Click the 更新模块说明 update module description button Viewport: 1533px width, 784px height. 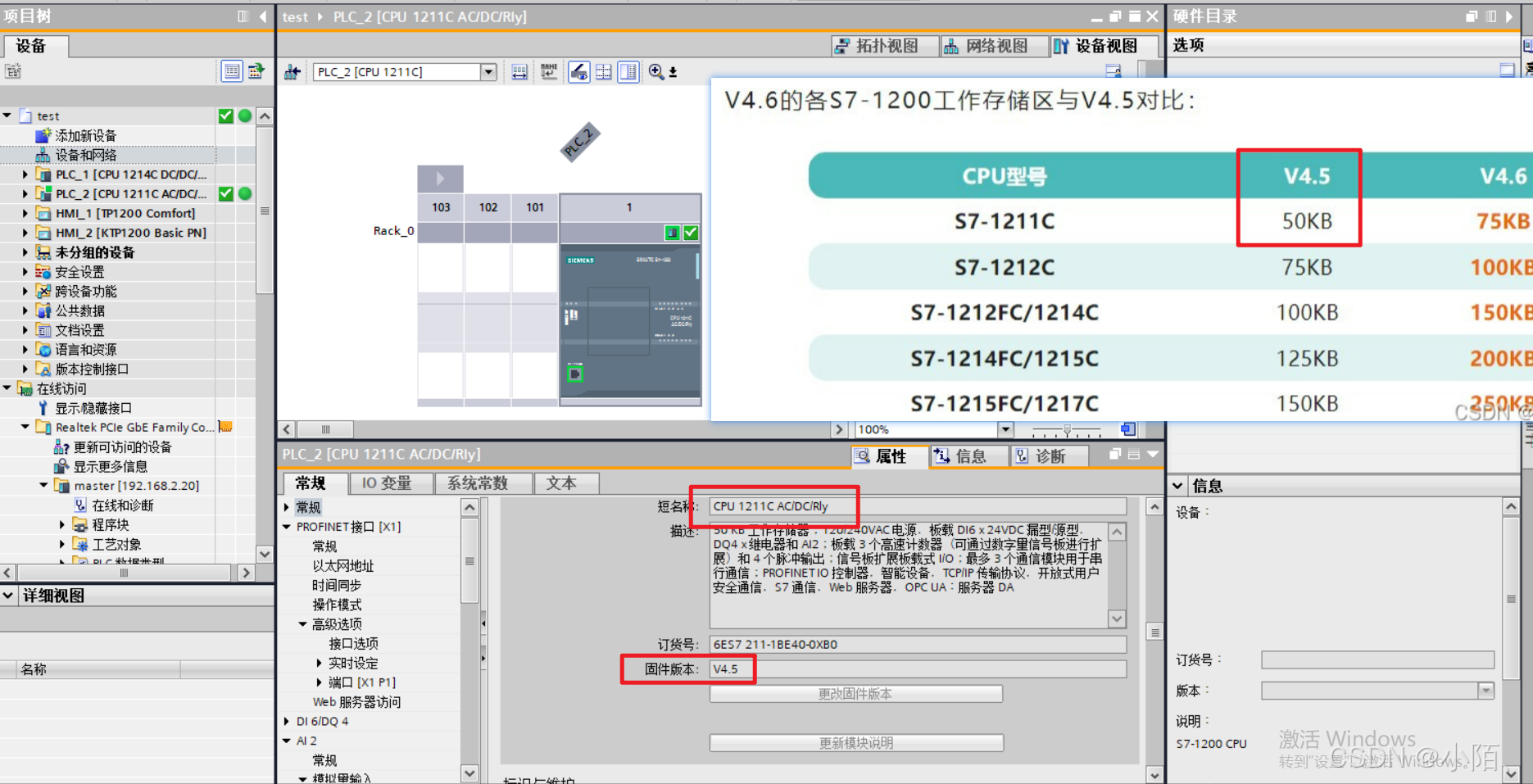[855, 743]
